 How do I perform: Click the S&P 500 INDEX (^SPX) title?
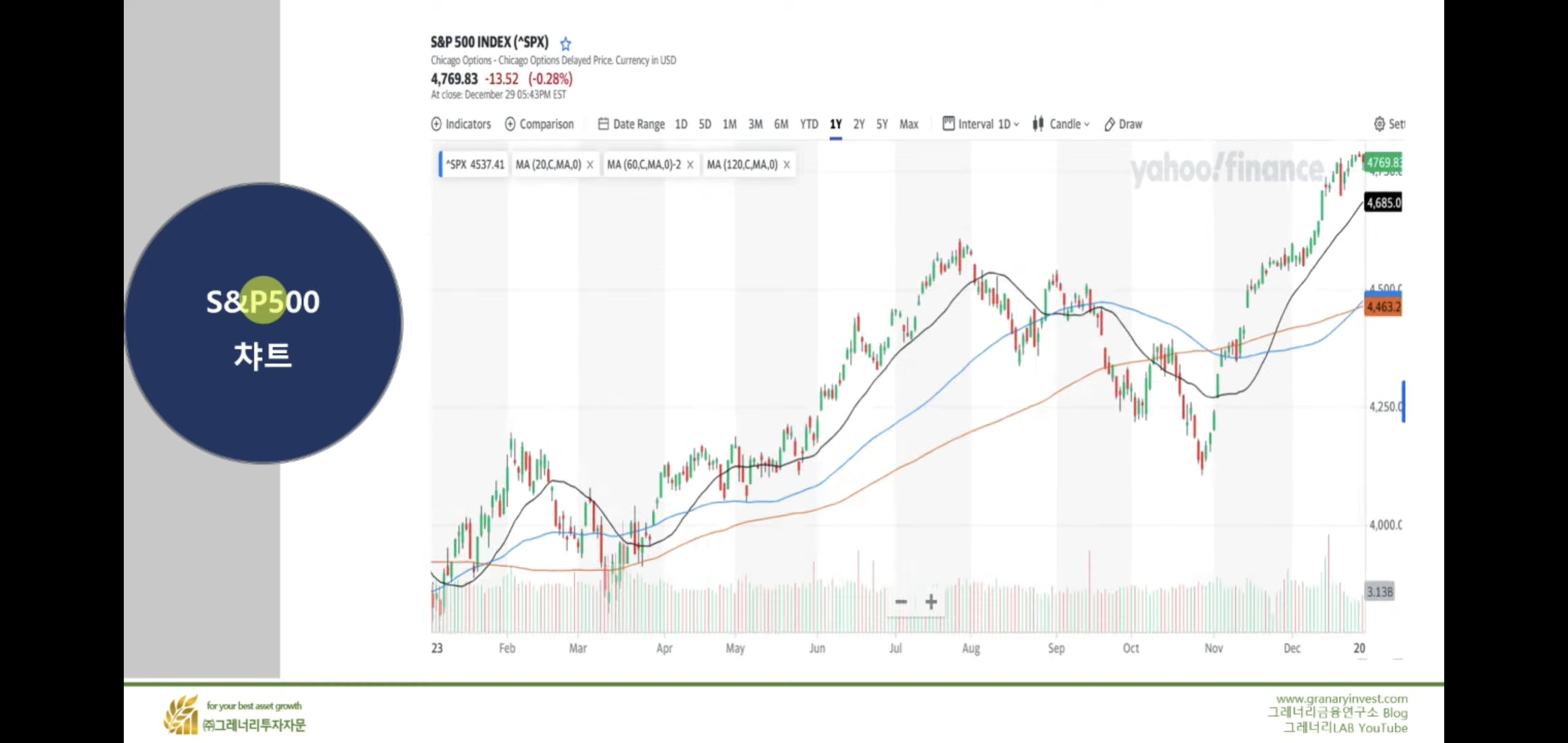coord(490,43)
